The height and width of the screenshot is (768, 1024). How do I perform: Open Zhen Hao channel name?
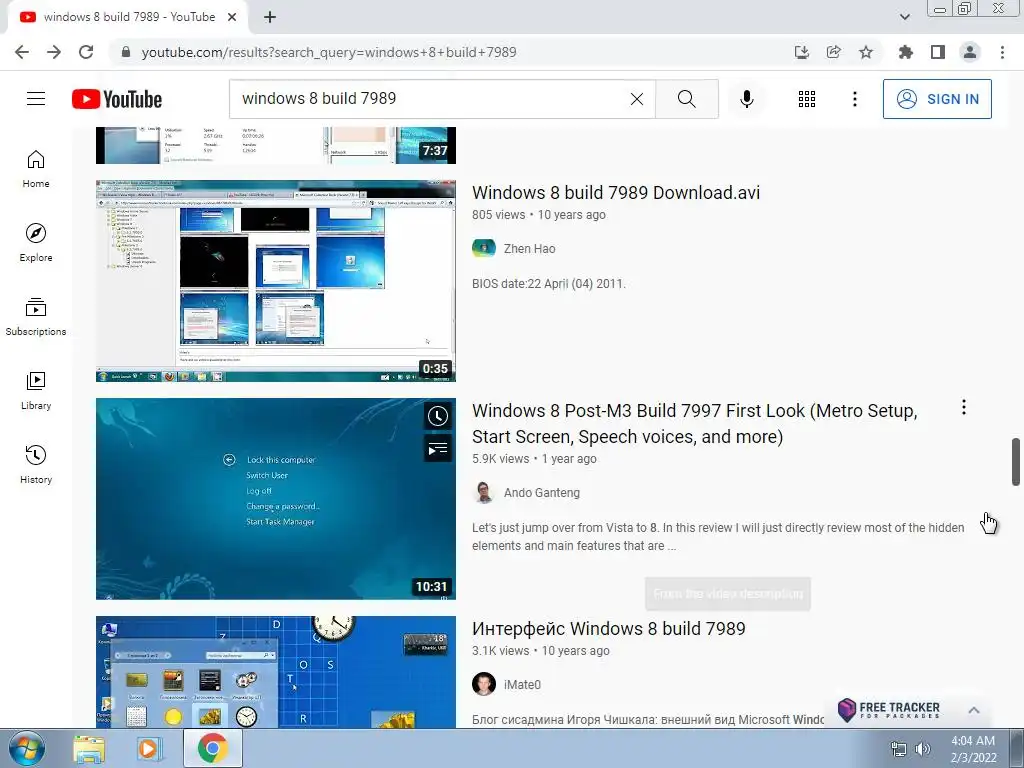click(x=529, y=248)
